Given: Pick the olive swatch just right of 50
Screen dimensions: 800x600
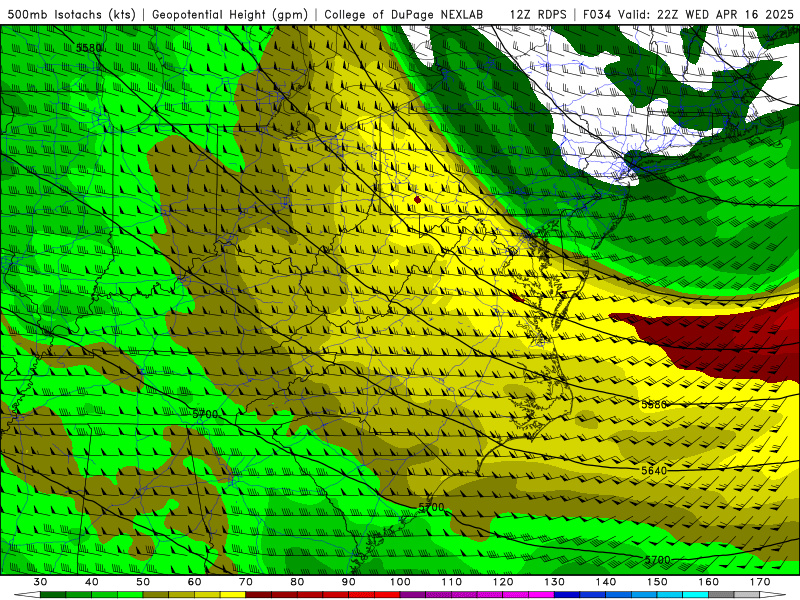Looking at the screenshot, I should click(x=156, y=595).
